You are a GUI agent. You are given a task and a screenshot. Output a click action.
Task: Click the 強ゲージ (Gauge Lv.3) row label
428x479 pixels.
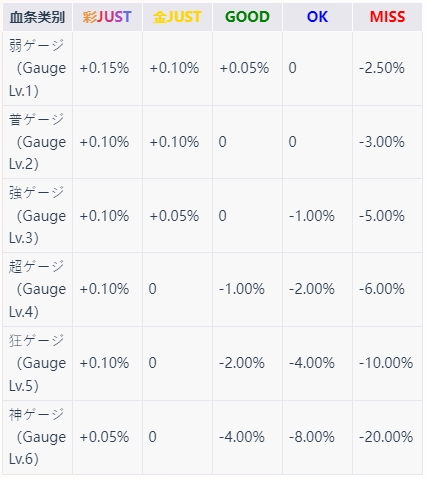[37, 216]
